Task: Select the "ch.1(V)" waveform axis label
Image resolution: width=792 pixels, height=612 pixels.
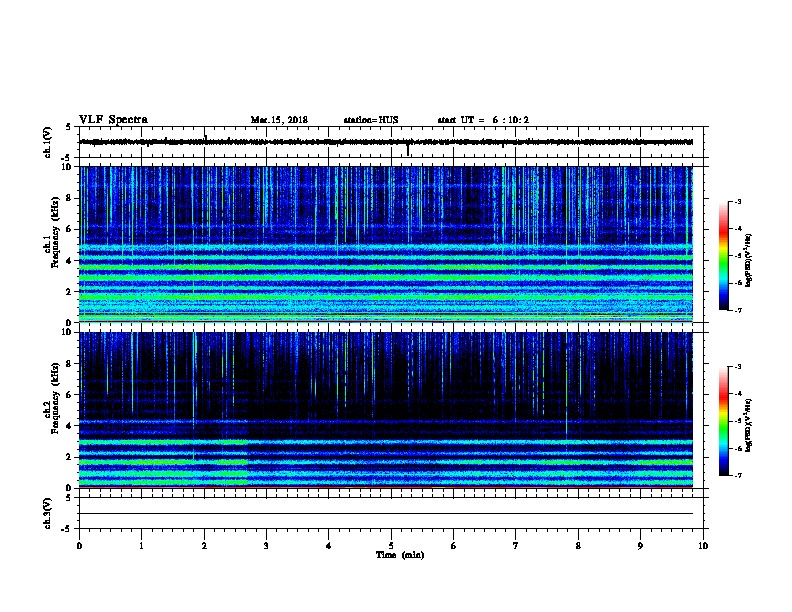Action: point(47,142)
